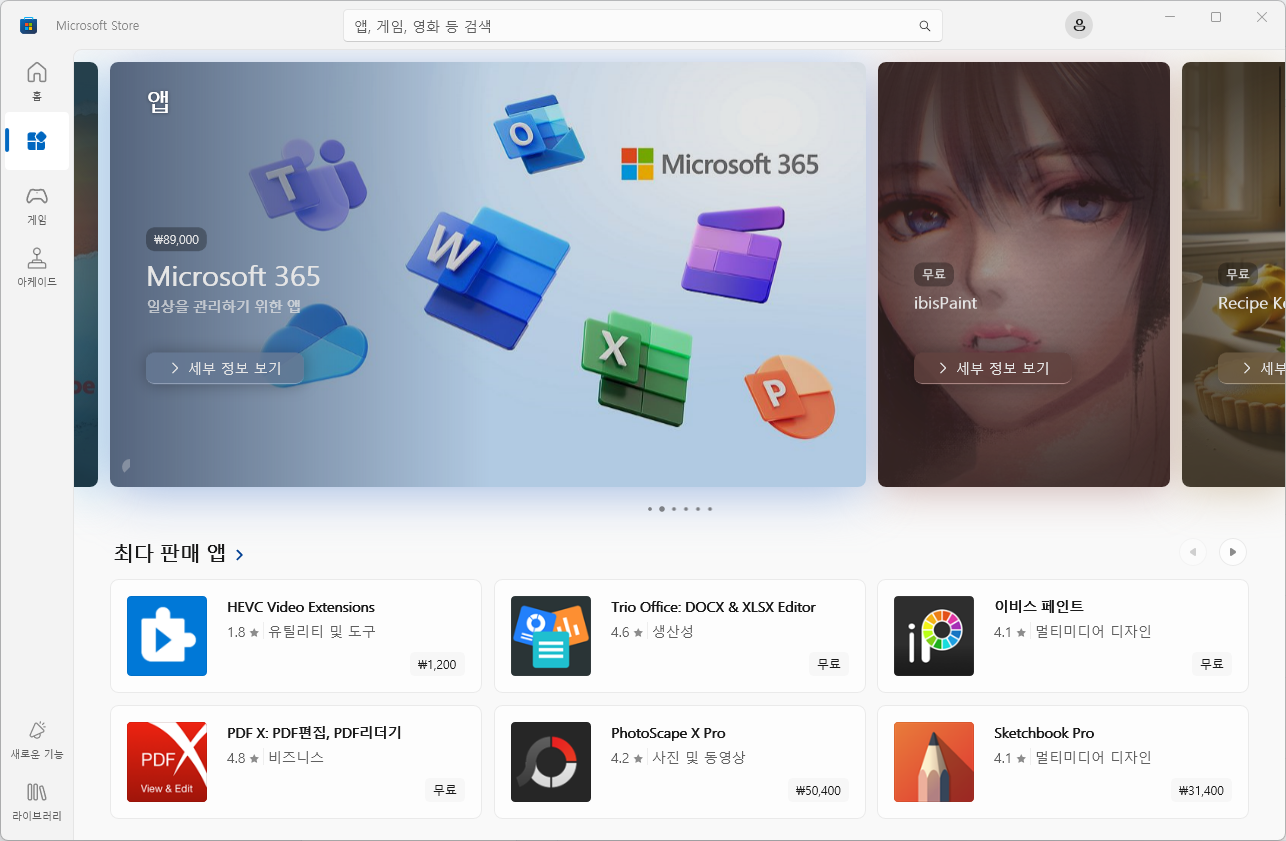Select the Apps sidebar icon
Viewport: 1286px width, 841px height.
(x=37, y=141)
